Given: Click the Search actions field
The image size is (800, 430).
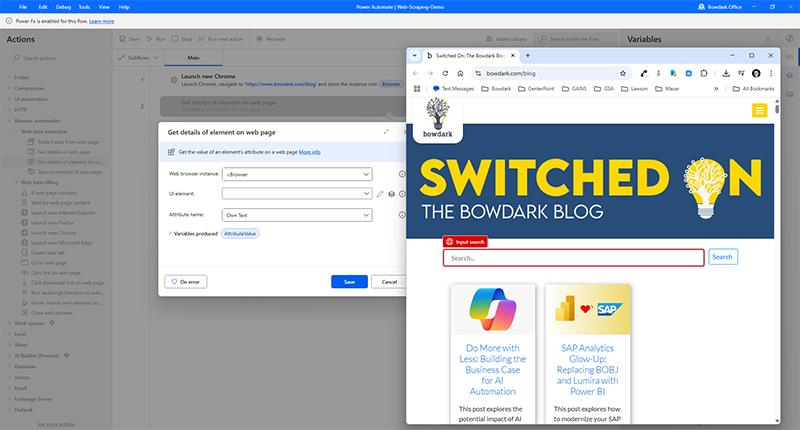Looking at the screenshot, I should pyautogui.click(x=56, y=58).
